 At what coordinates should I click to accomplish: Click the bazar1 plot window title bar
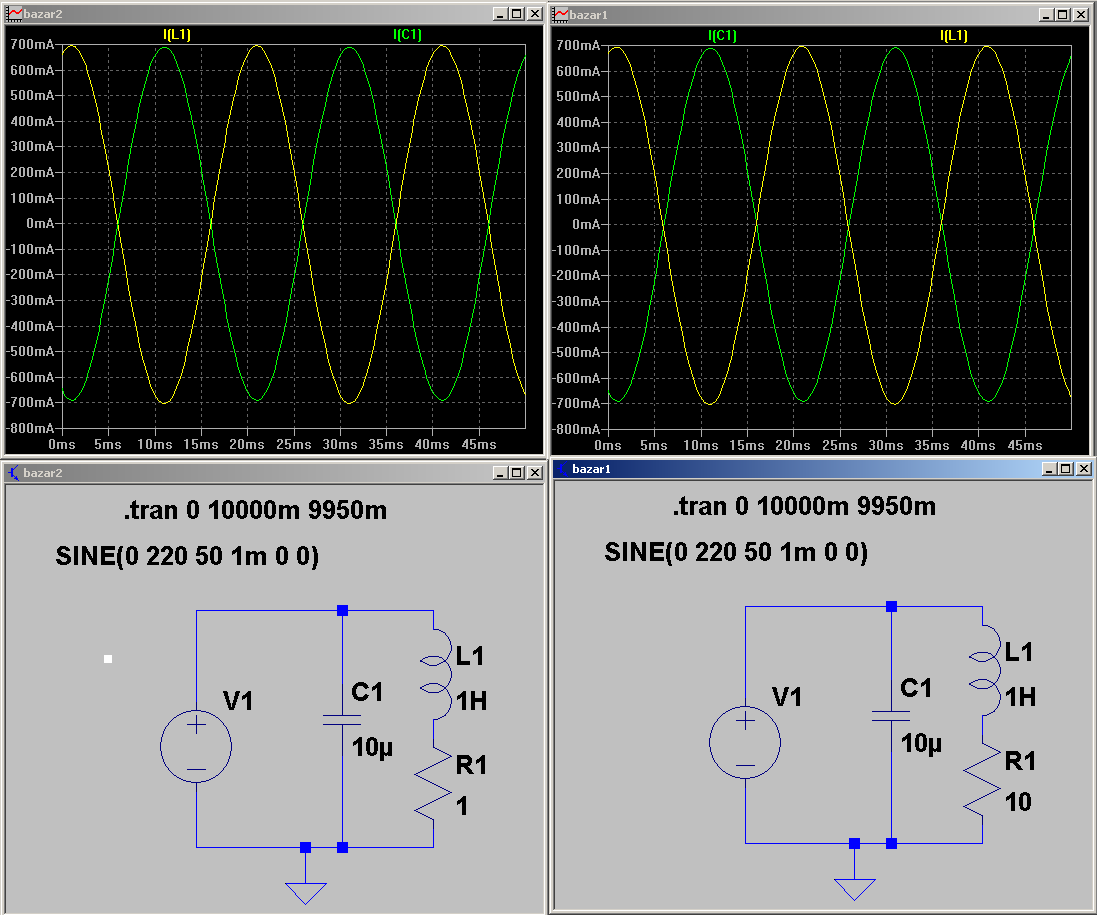[800, 14]
